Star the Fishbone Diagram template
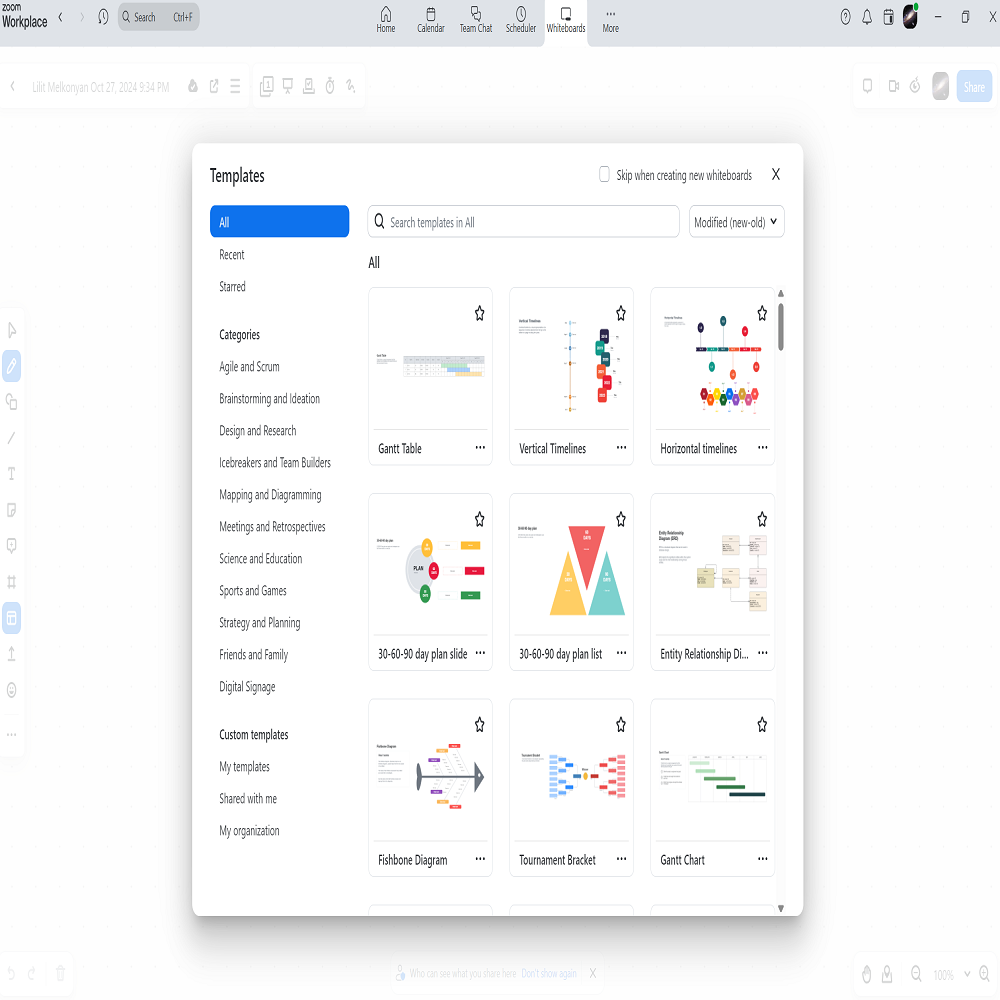The height and width of the screenshot is (1000, 1000). click(x=479, y=724)
